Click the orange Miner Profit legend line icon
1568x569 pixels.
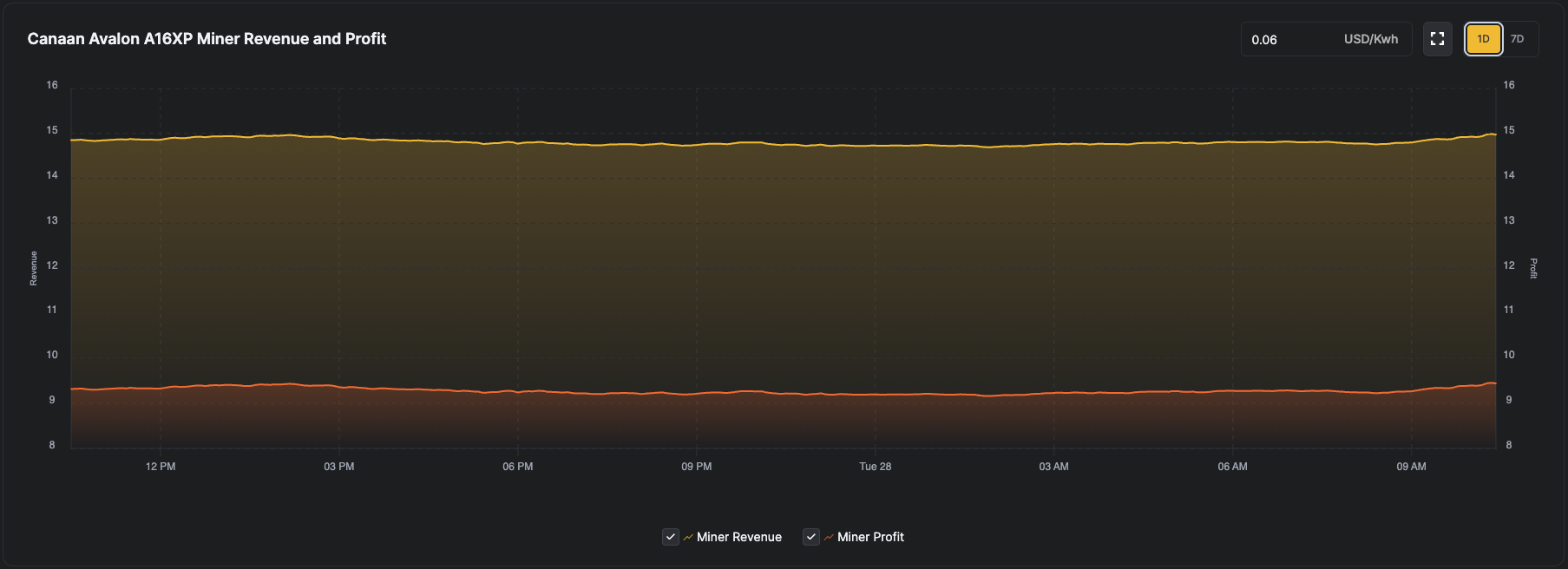[x=829, y=538]
